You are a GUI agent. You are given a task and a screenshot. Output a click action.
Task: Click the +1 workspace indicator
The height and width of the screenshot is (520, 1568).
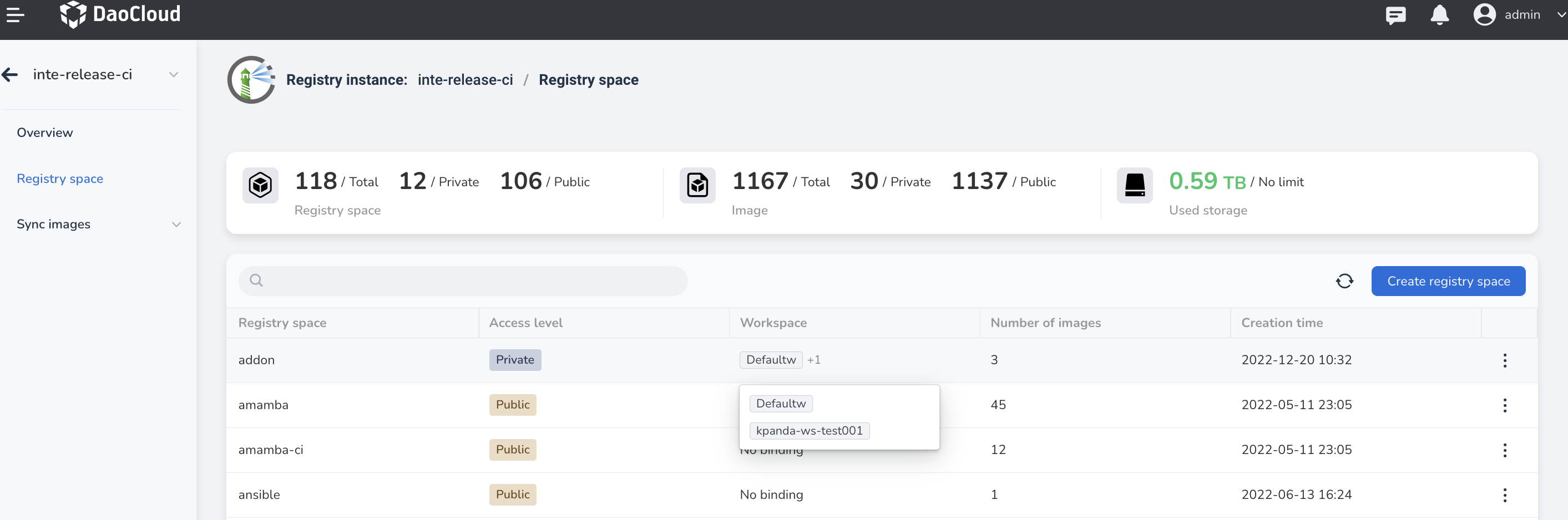814,360
